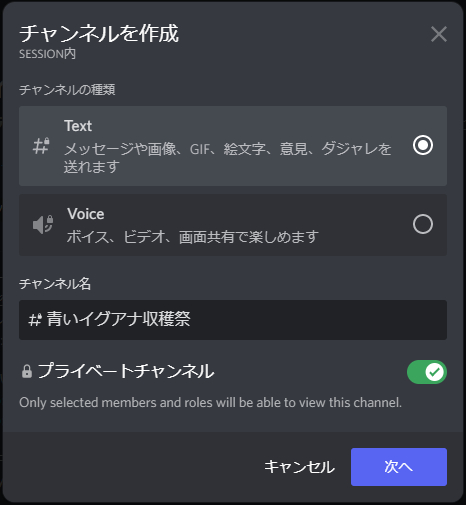
Task: Click the locked hashtag Text channel icon
Action: pyautogui.click(x=41, y=146)
